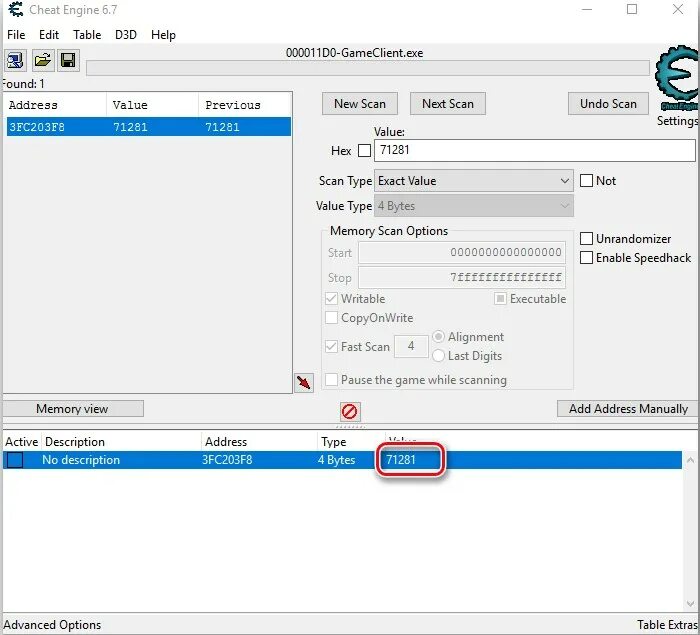Click previous value 71281 in results
The width and height of the screenshot is (700, 635).
222,127
